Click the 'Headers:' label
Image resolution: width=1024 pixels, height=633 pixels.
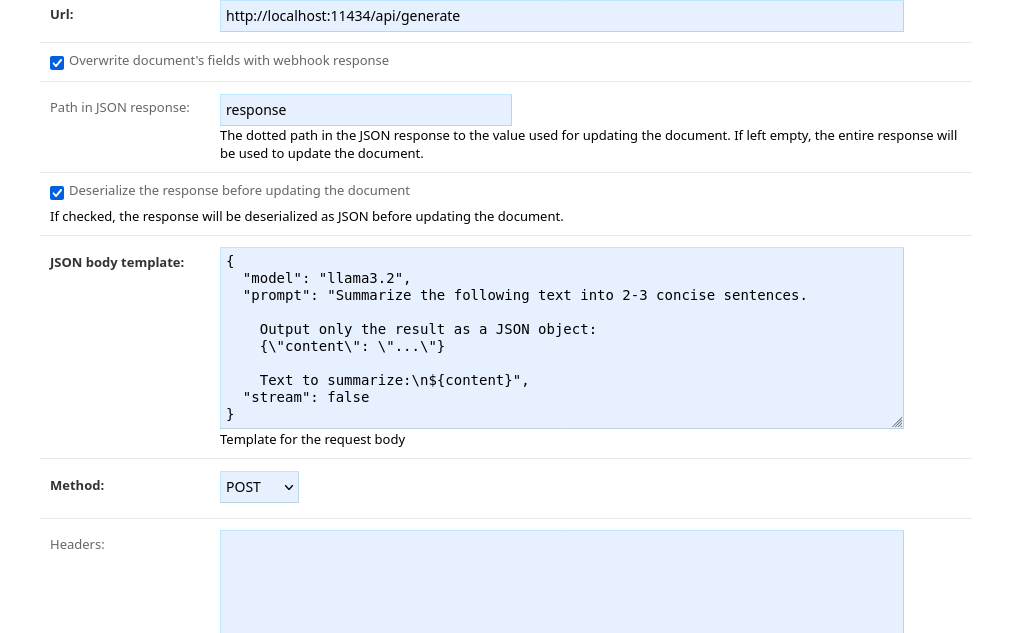(x=77, y=544)
